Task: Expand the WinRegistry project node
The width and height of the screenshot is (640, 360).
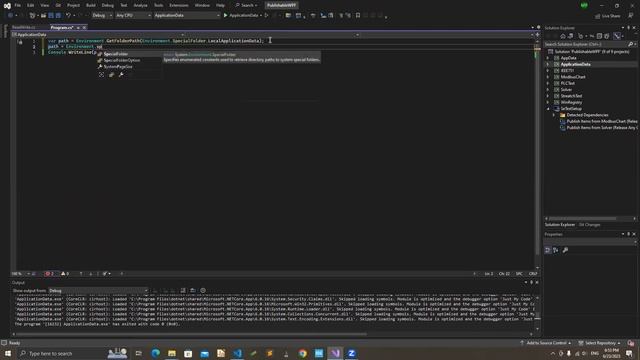Action: pos(548,102)
